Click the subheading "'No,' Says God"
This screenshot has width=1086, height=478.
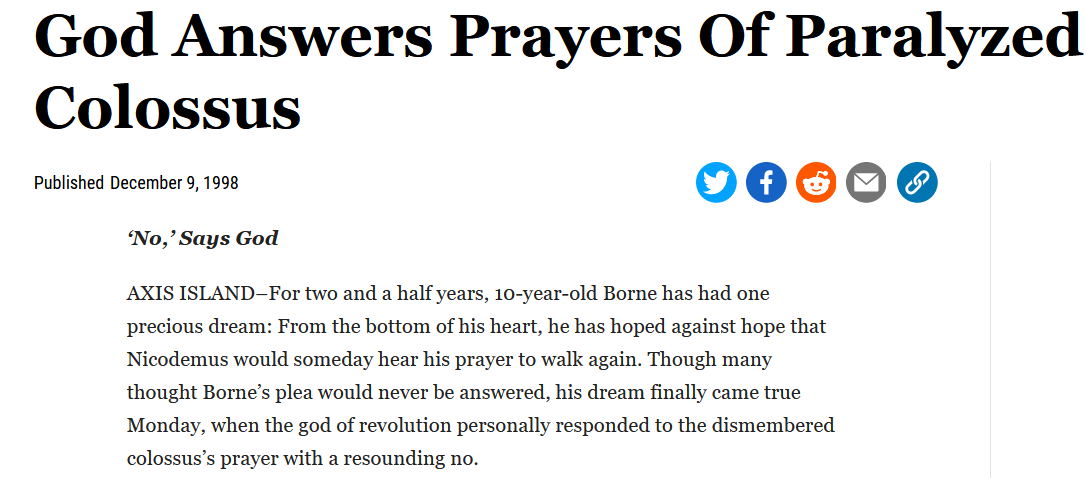tap(202, 238)
